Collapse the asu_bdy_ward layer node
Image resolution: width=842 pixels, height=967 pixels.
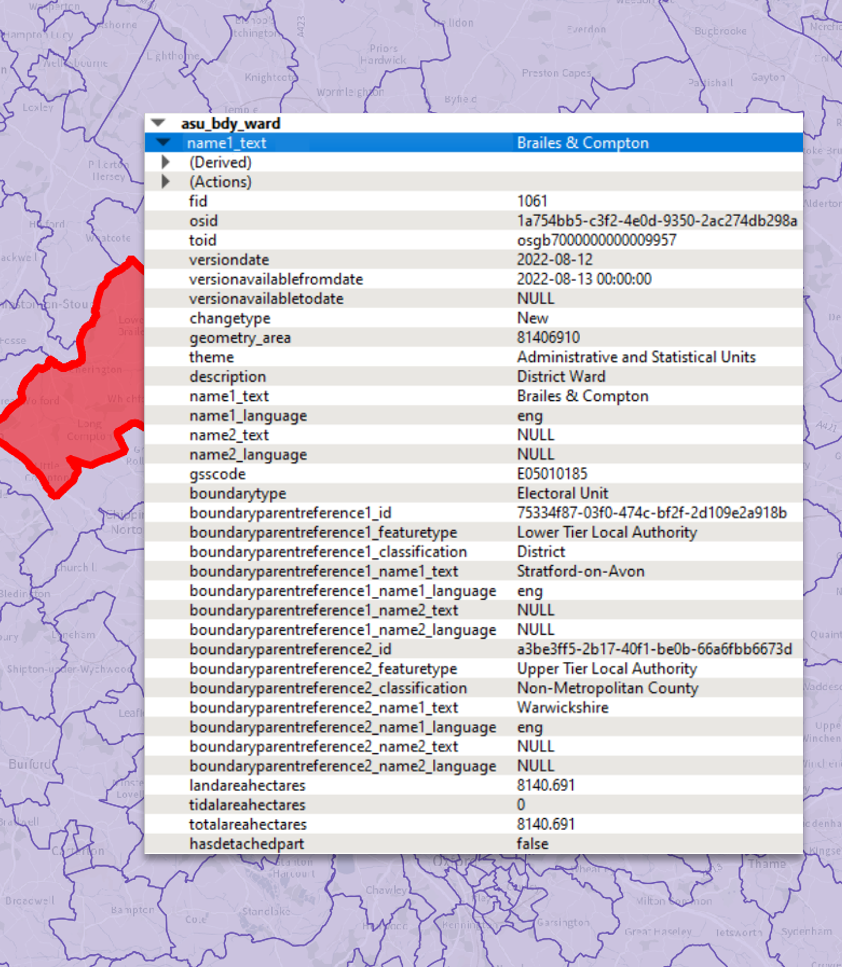click(158, 124)
